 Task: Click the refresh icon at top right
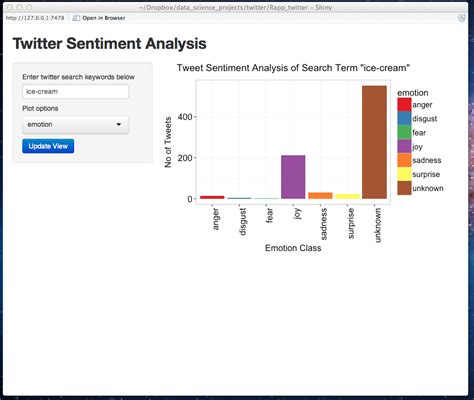(x=462, y=18)
